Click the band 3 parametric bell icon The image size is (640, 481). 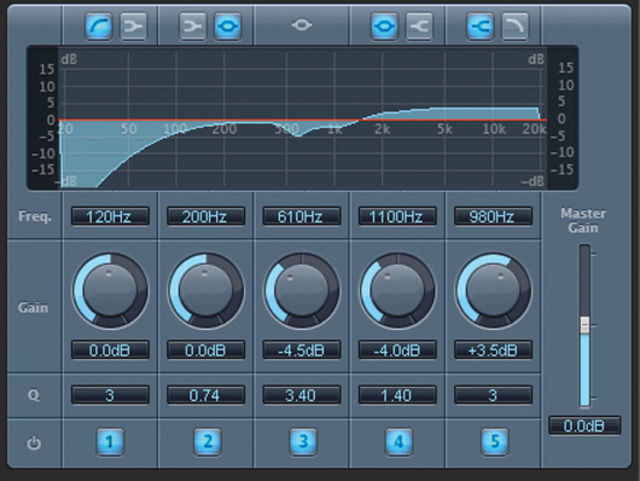tap(302, 25)
